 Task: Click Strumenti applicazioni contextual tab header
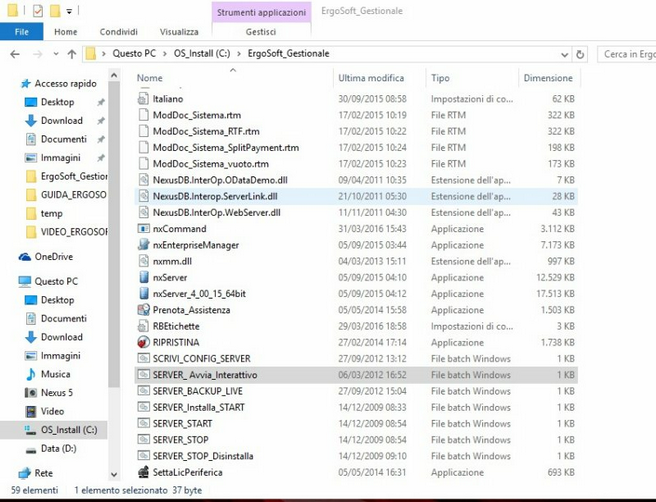tap(261, 12)
